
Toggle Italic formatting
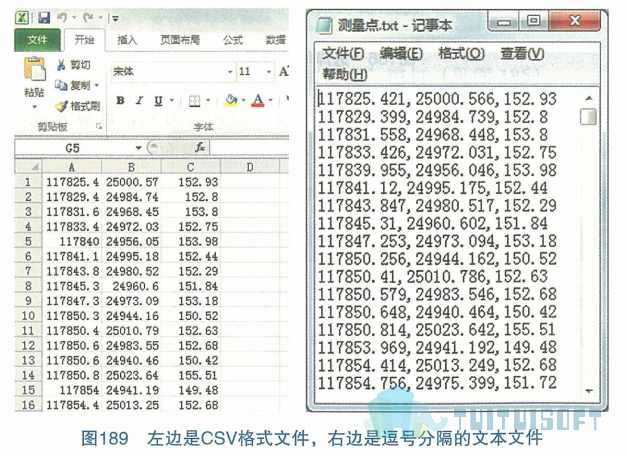click(x=140, y=100)
